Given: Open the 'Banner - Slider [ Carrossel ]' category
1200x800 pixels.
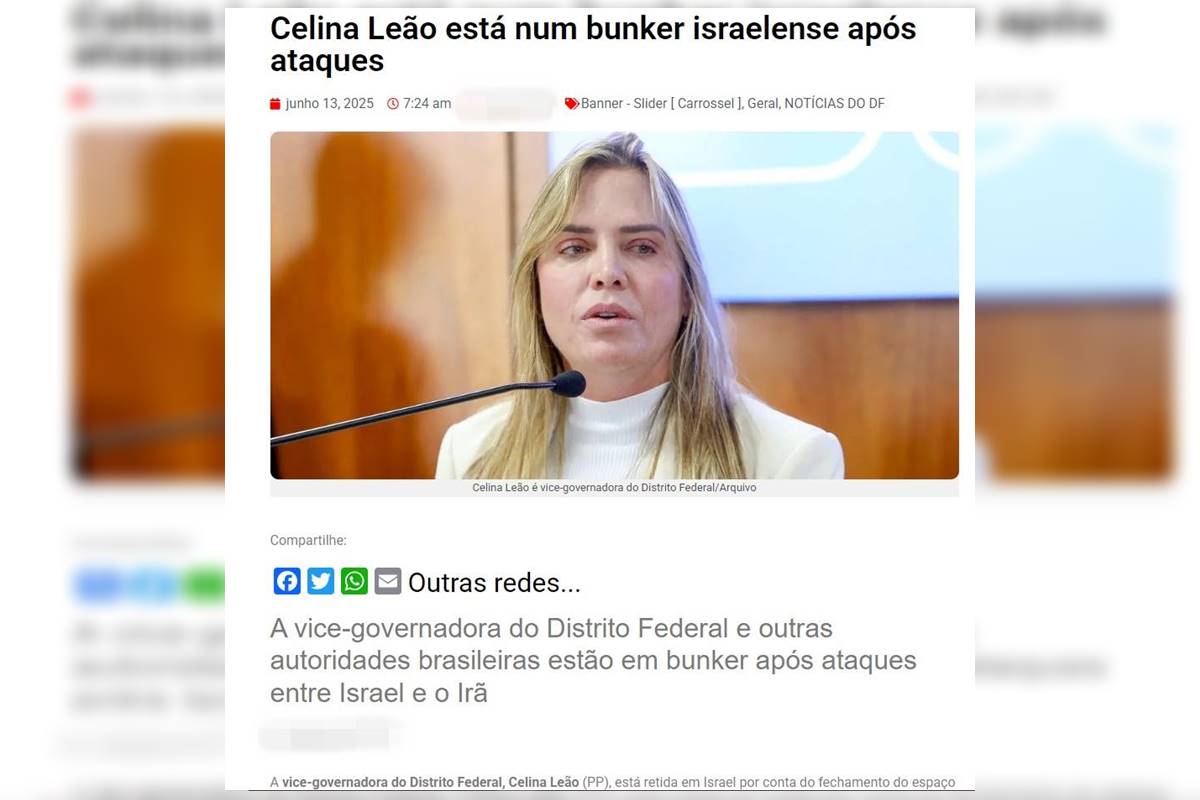Looking at the screenshot, I should tap(661, 104).
